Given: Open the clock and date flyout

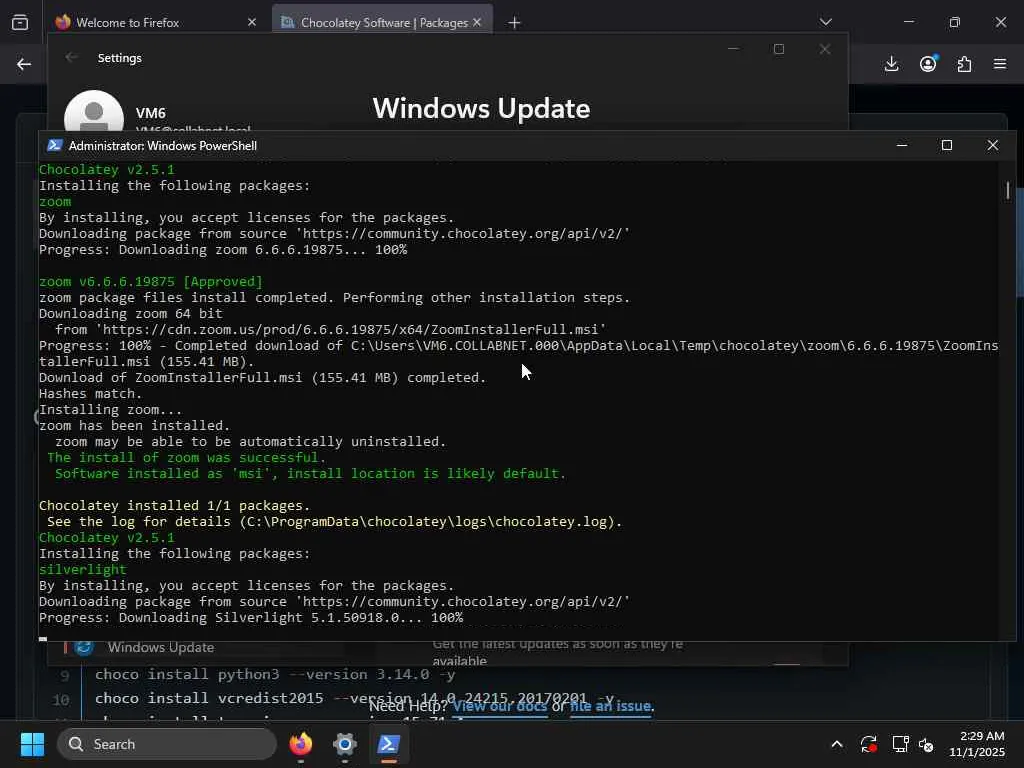Looking at the screenshot, I should [x=977, y=744].
